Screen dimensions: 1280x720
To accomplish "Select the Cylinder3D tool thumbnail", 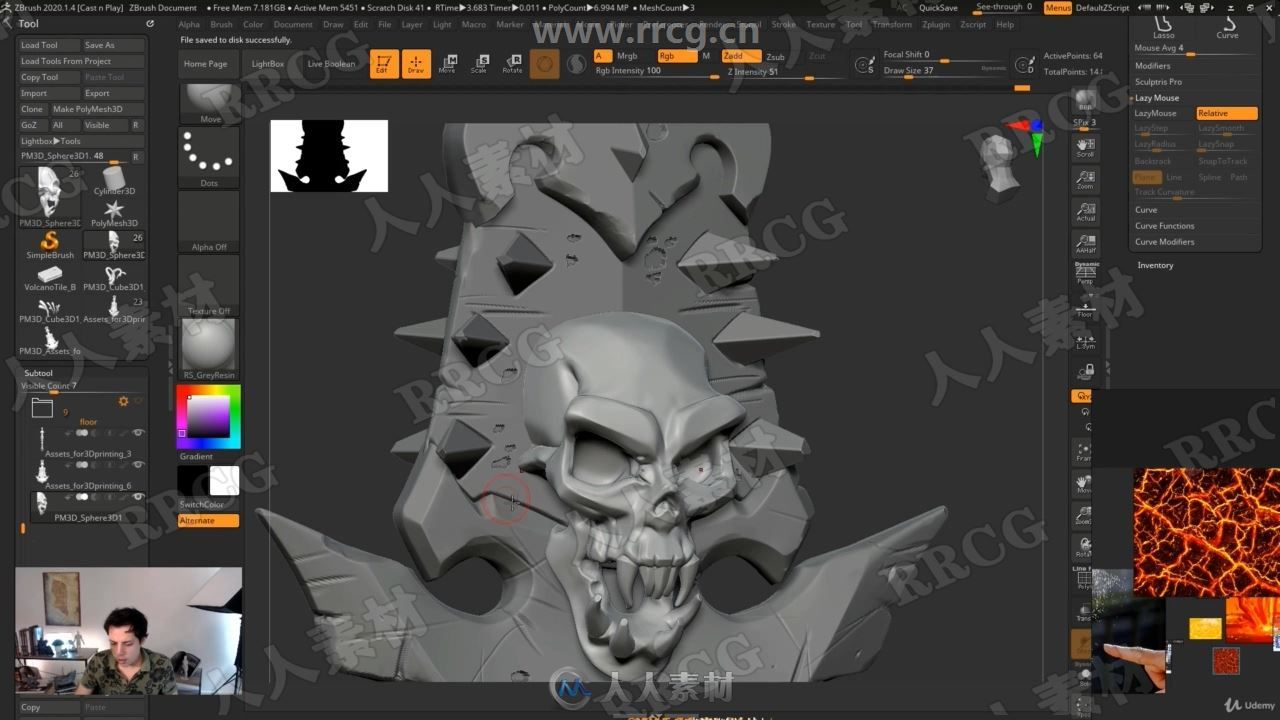I will pyautogui.click(x=114, y=181).
